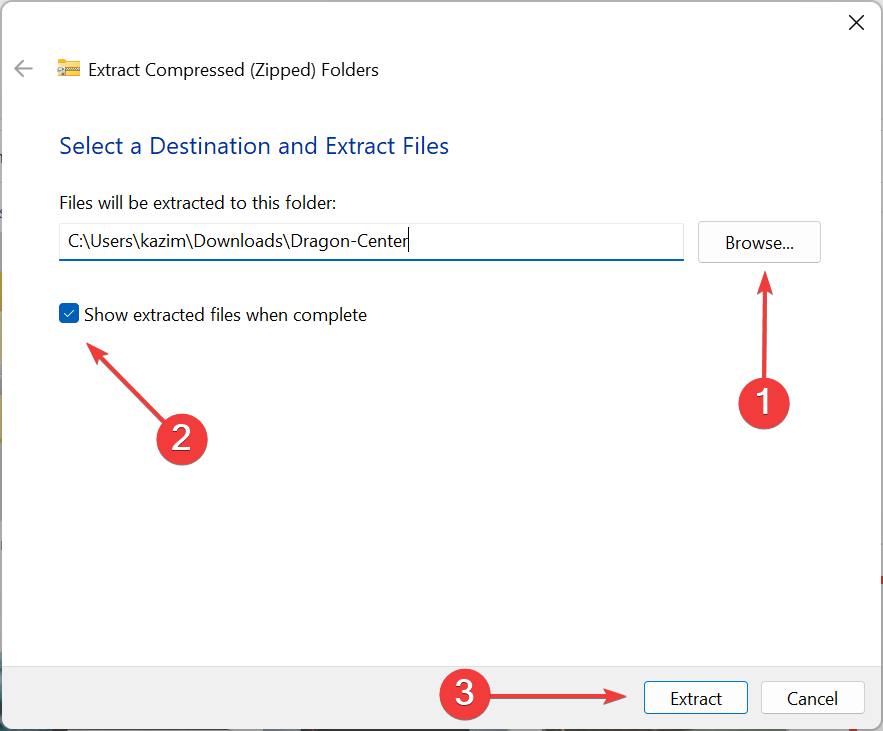Click the red arrow pointing at Extract
The width and height of the screenshot is (883, 731).
[x=560, y=696]
